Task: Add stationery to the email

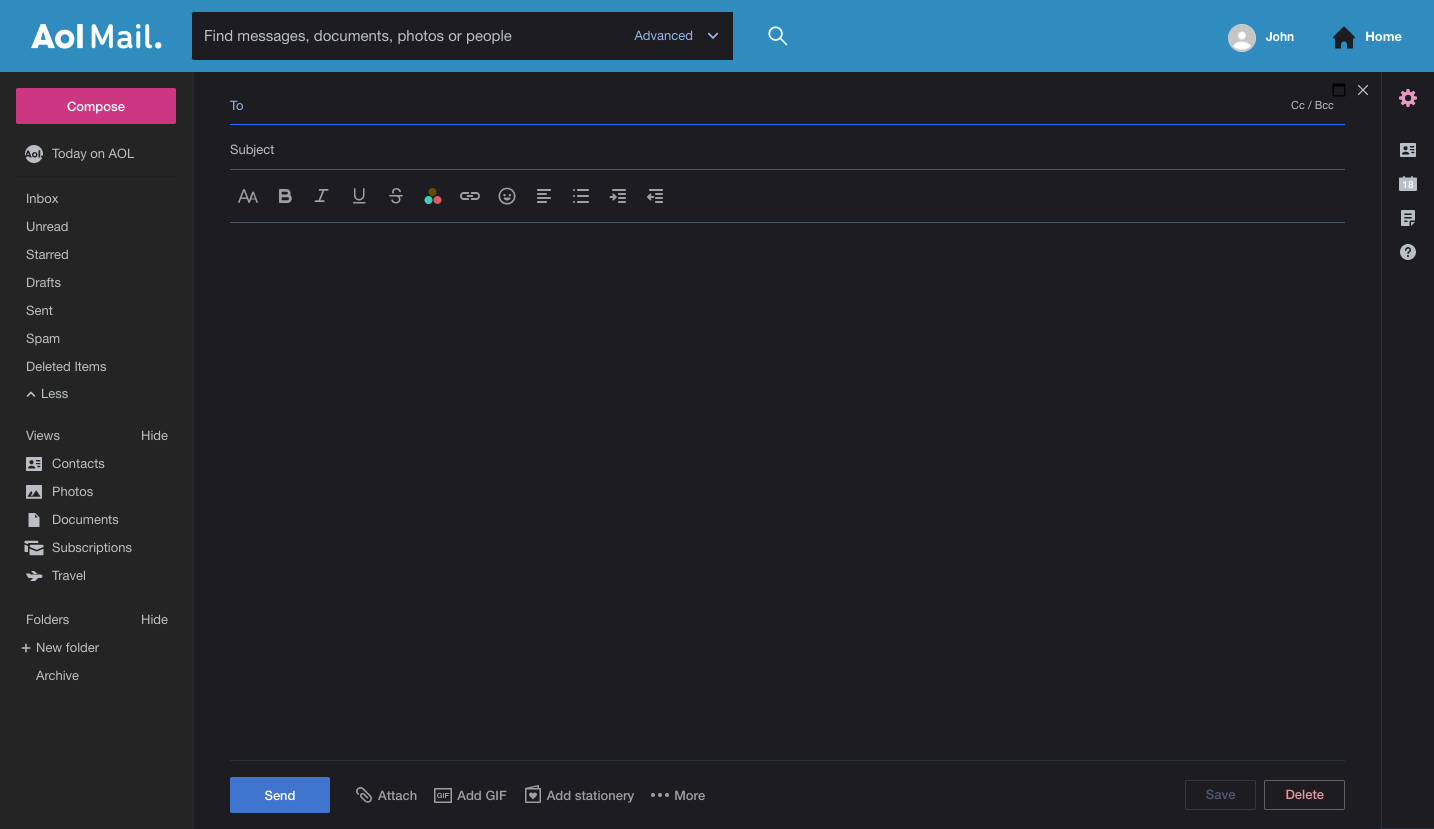Action: 579,795
